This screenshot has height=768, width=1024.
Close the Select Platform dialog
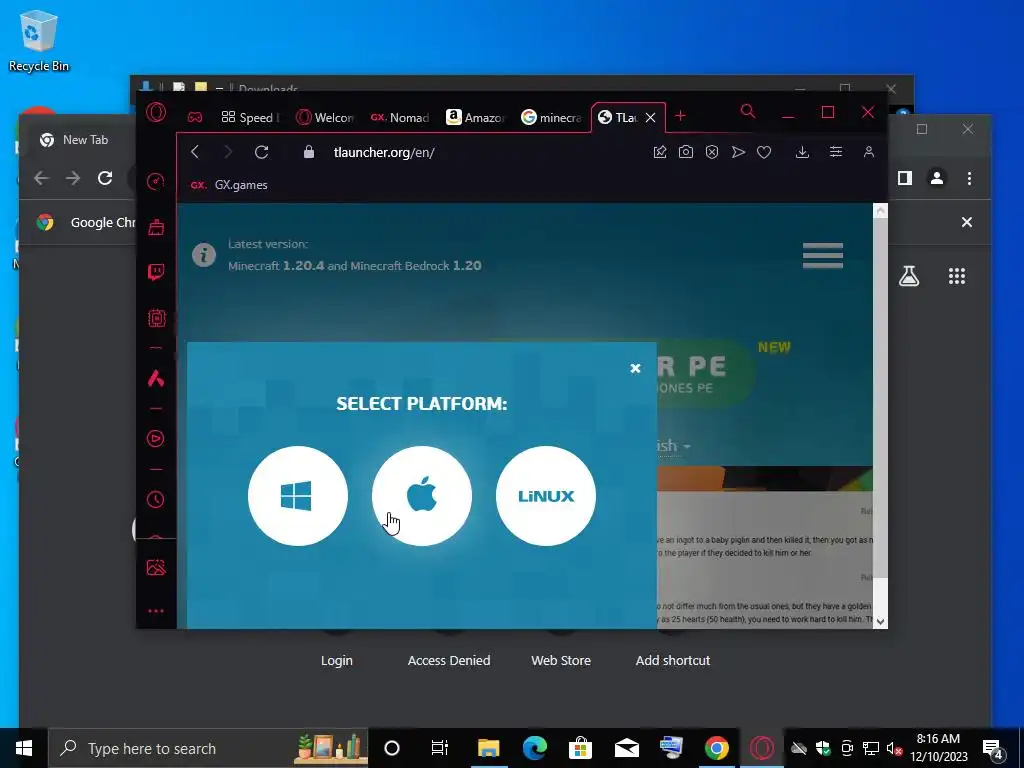635,368
